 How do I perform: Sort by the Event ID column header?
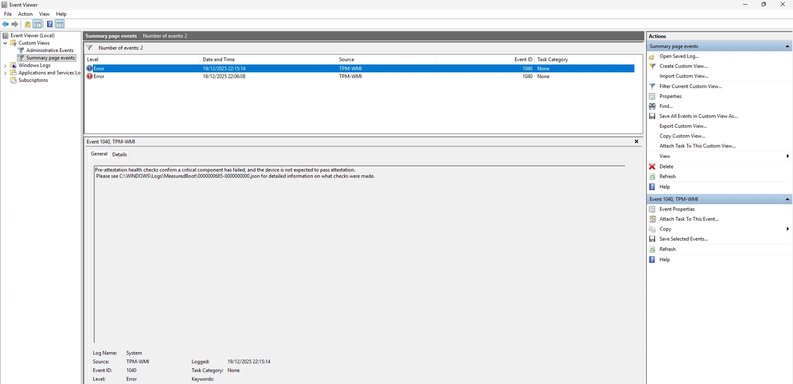[484, 60]
